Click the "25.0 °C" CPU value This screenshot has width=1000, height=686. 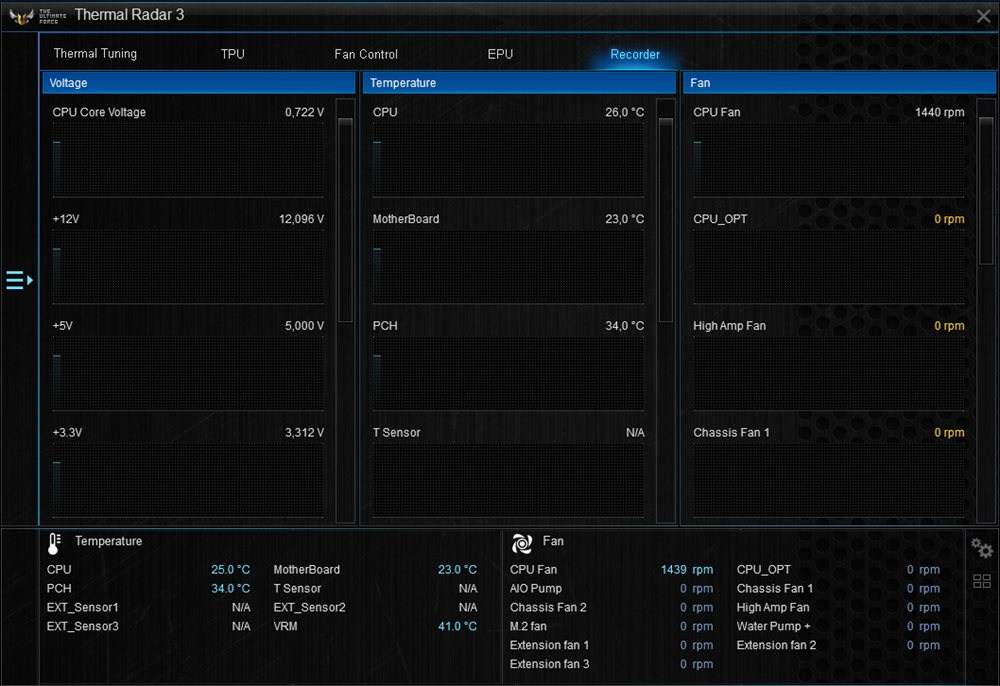230,569
